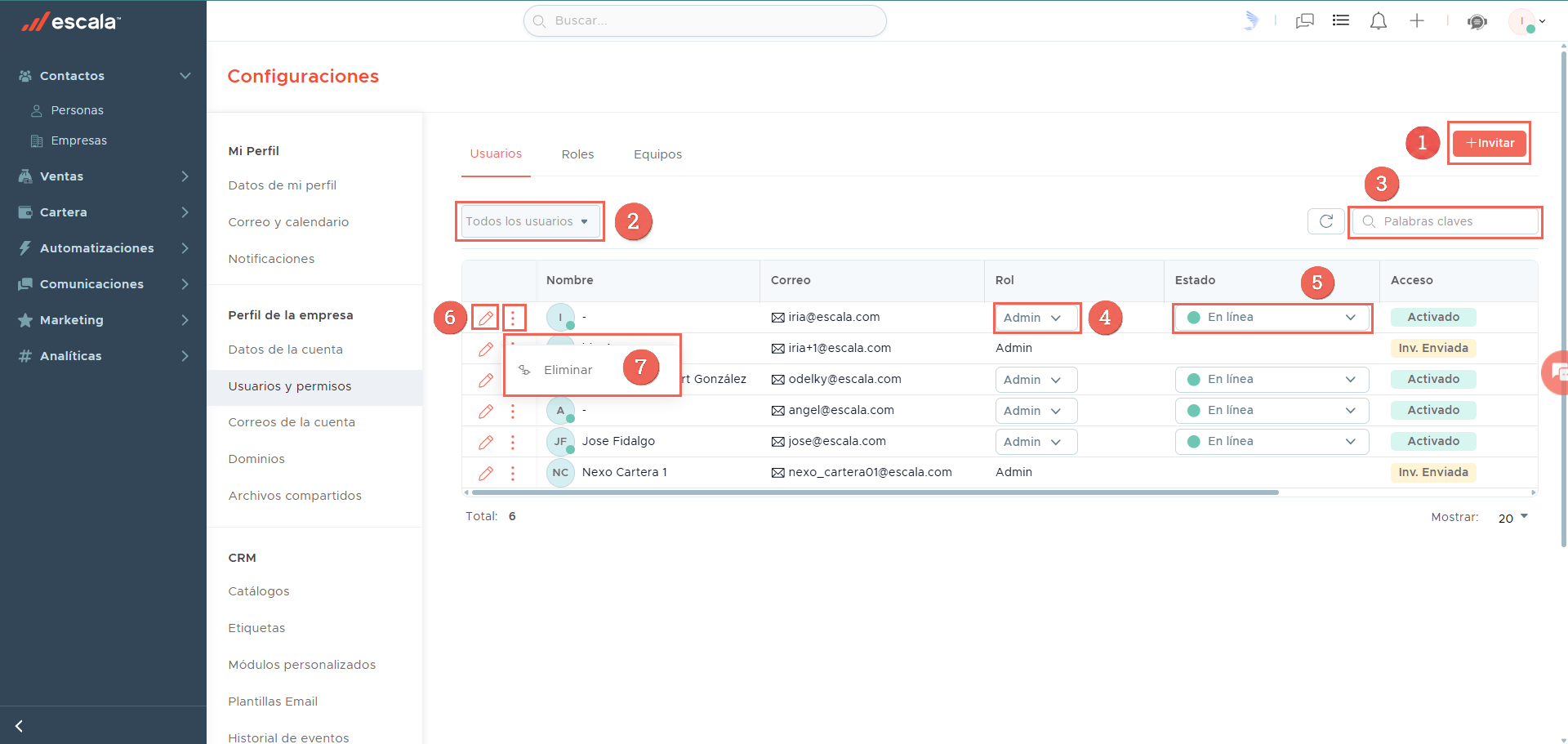1568x744 pixels.
Task: Switch to the Roles tab
Action: coord(577,154)
